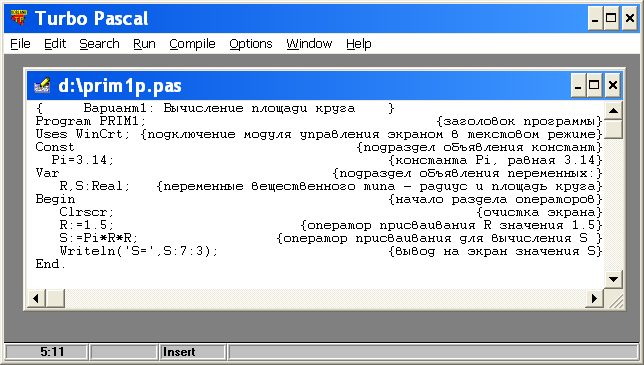
Task: Click the d:\prim1p.pas window title bar
Action: click(324, 85)
